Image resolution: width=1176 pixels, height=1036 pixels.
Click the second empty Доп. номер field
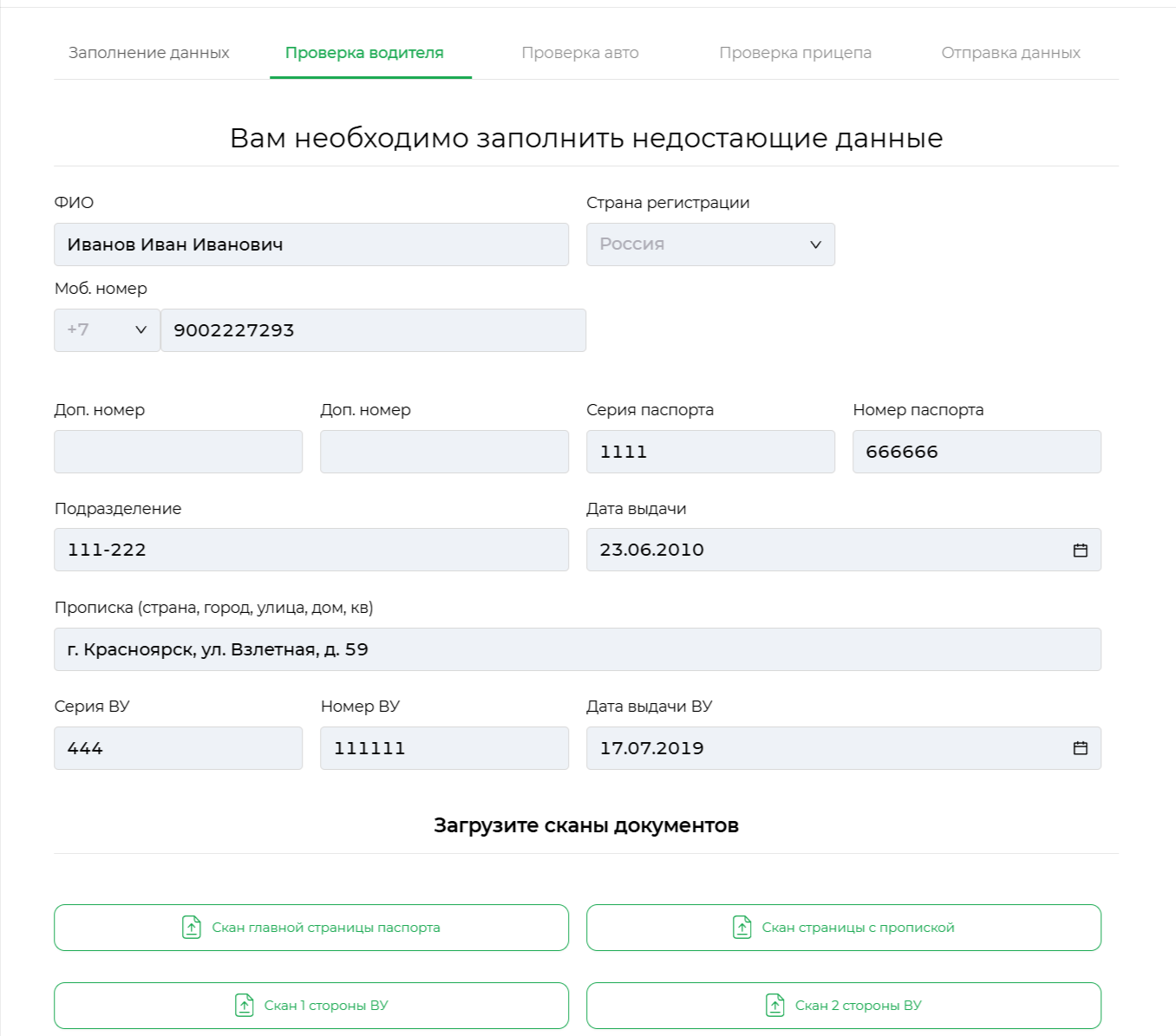coord(444,452)
